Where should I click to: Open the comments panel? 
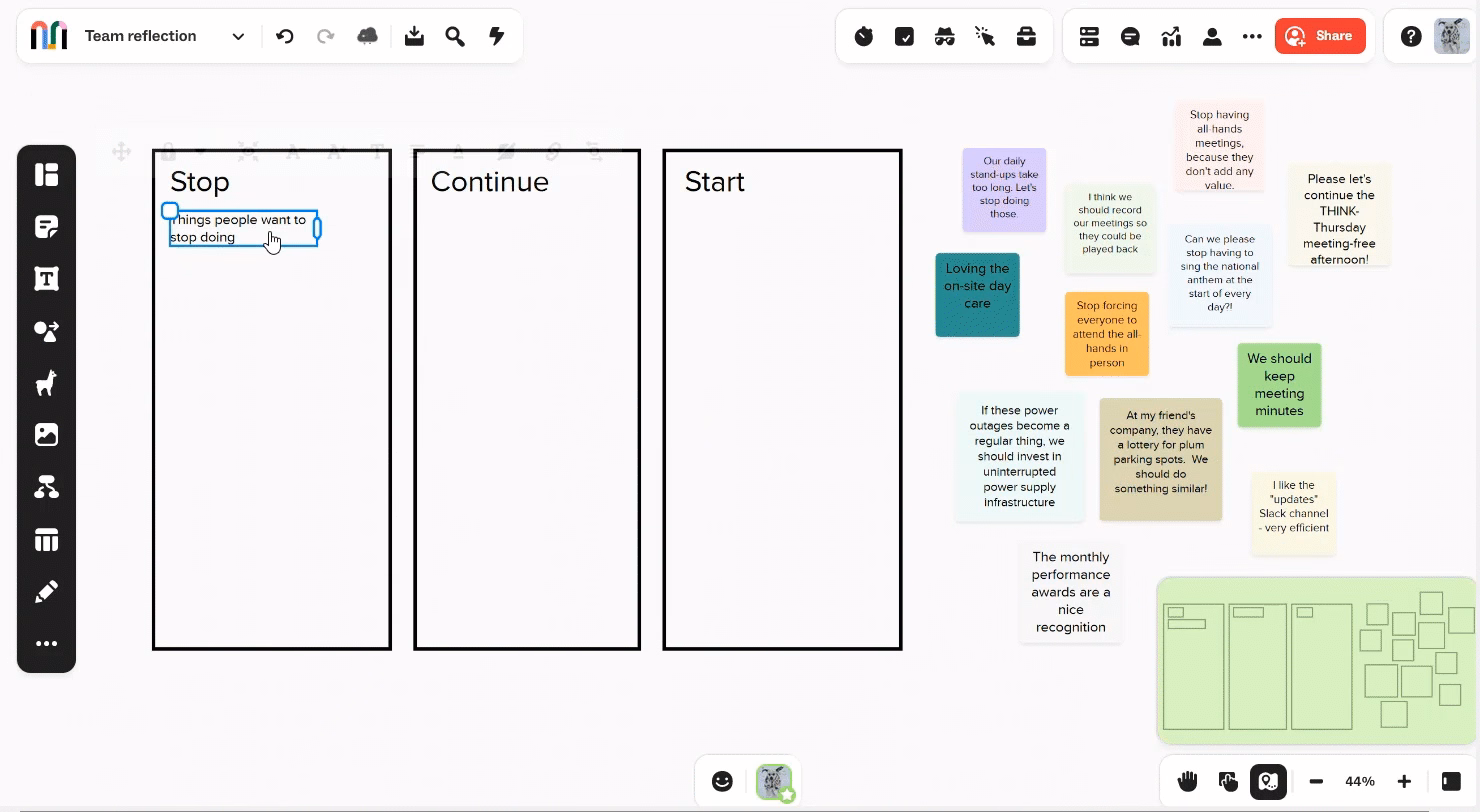1130,37
